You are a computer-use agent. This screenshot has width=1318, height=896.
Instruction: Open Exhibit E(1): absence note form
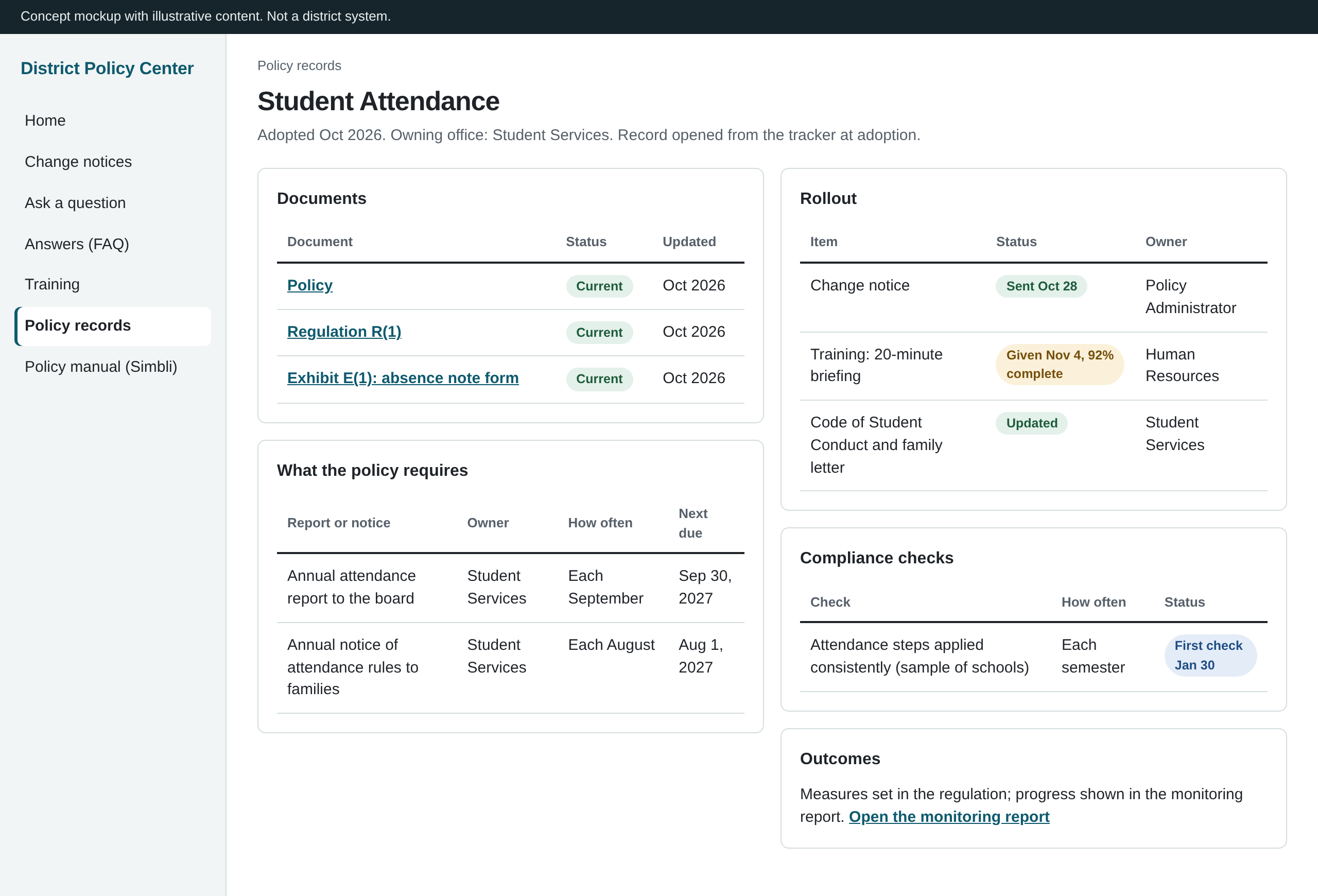coord(403,378)
